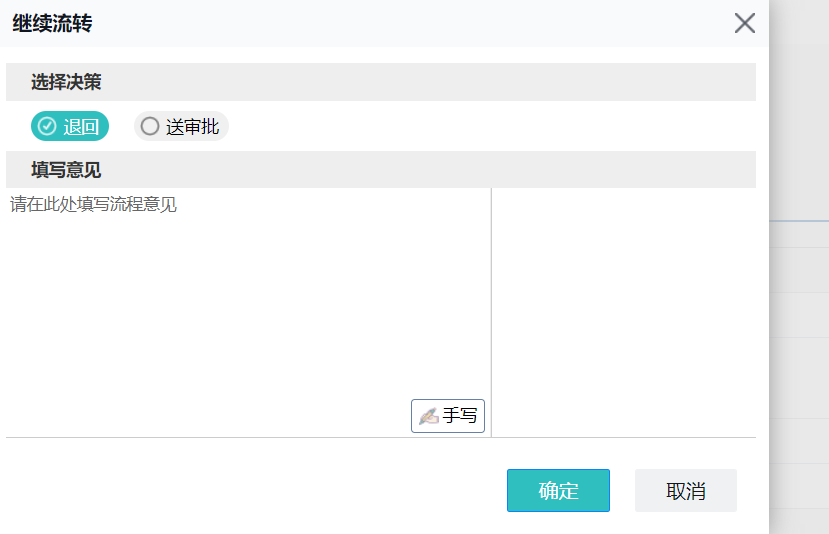Screen dimensions: 829x534
Task: Click the 退回 label text
Action: [x=81, y=127]
